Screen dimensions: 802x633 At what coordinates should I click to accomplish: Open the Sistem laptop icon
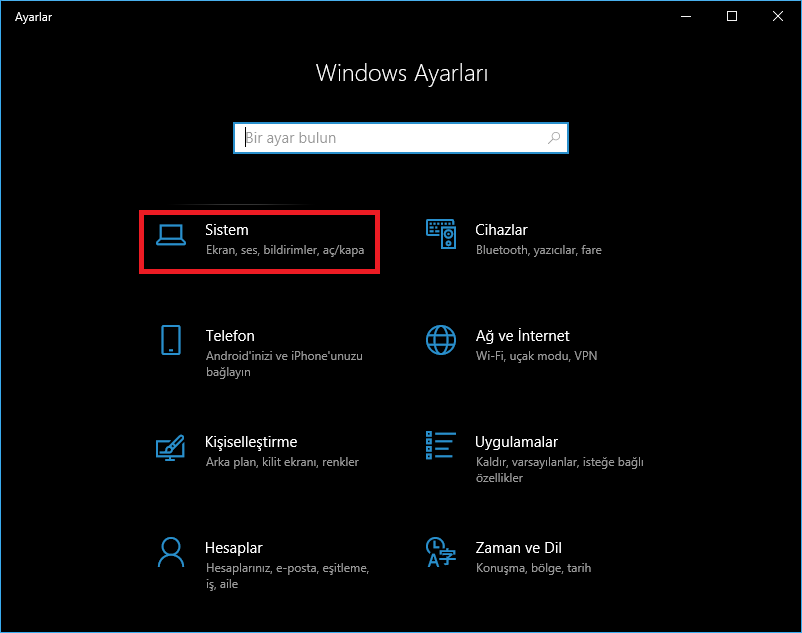click(171, 236)
